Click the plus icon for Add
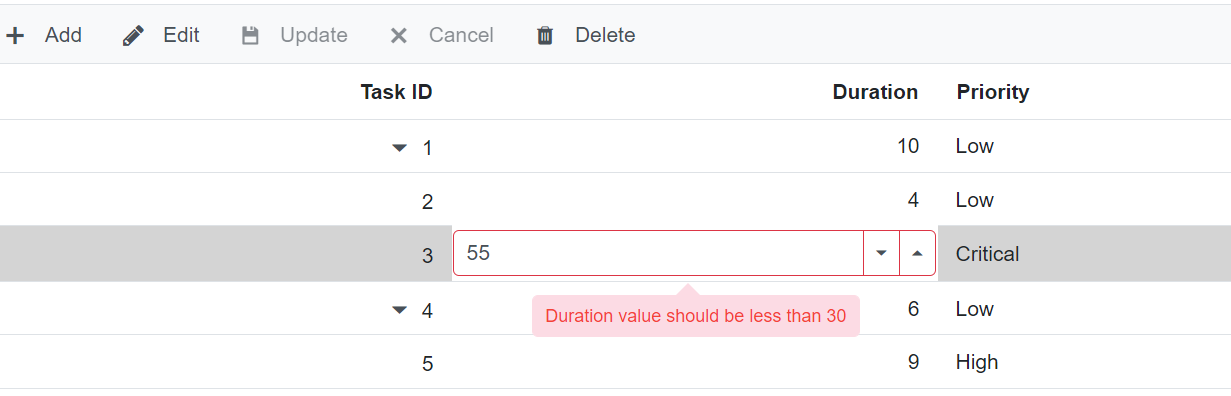1231x396 pixels. click(x=15, y=36)
